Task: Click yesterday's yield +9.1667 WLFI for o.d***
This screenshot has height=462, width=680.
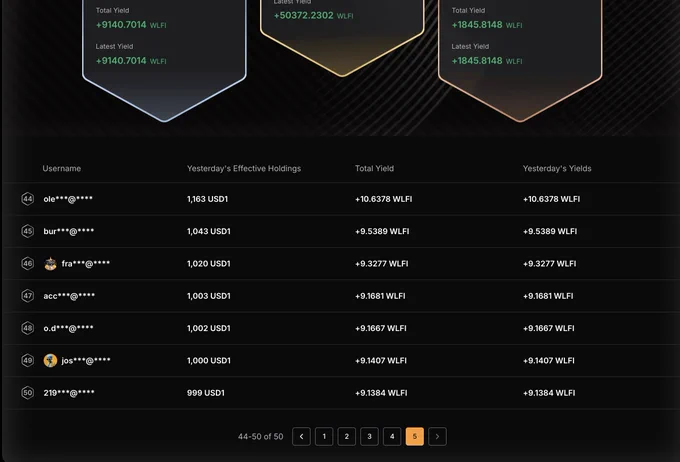Action: coord(549,328)
